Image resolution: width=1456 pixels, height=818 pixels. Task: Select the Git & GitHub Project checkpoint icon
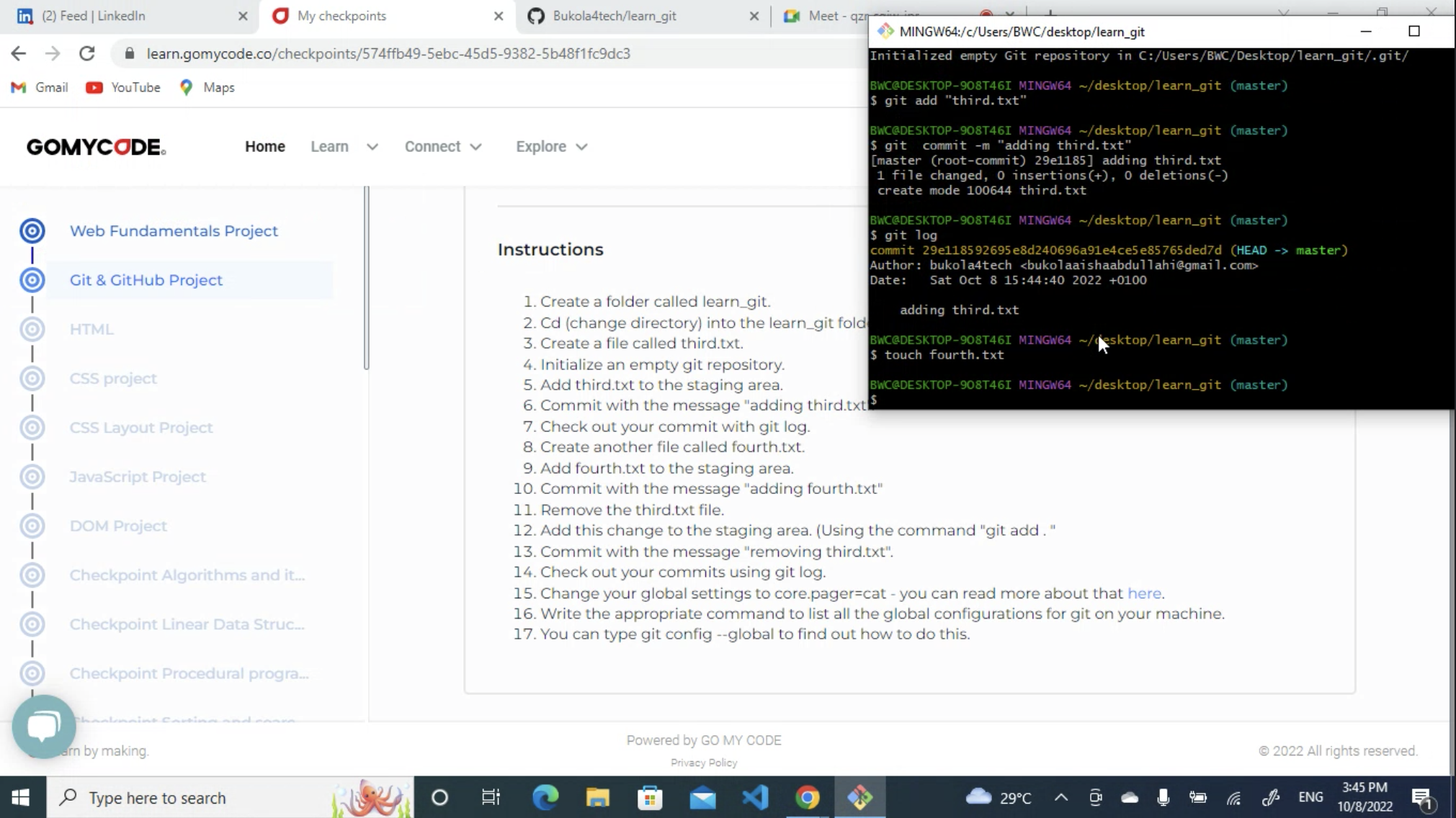click(x=32, y=280)
